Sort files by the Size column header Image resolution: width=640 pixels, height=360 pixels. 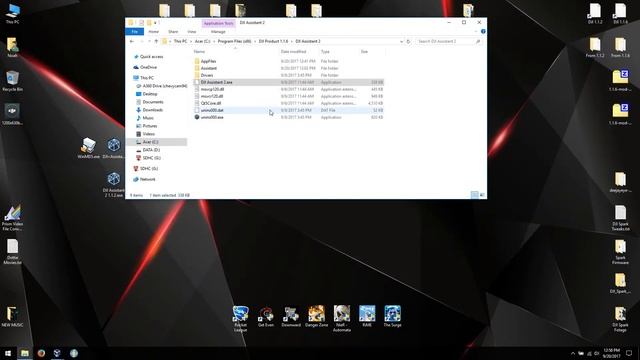point(364,52)
